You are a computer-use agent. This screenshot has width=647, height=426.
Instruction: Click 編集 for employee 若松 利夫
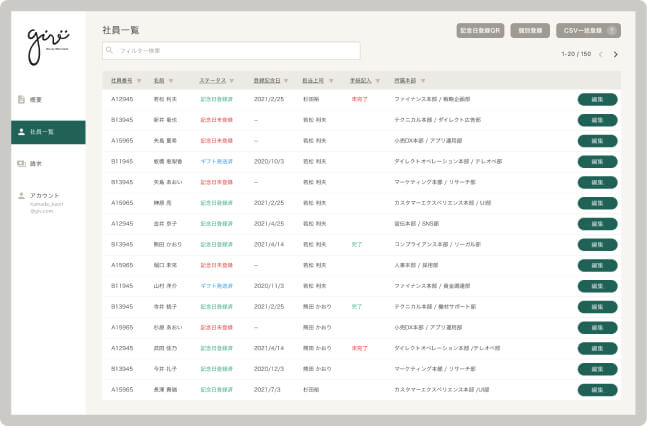(x=597, y=99)
